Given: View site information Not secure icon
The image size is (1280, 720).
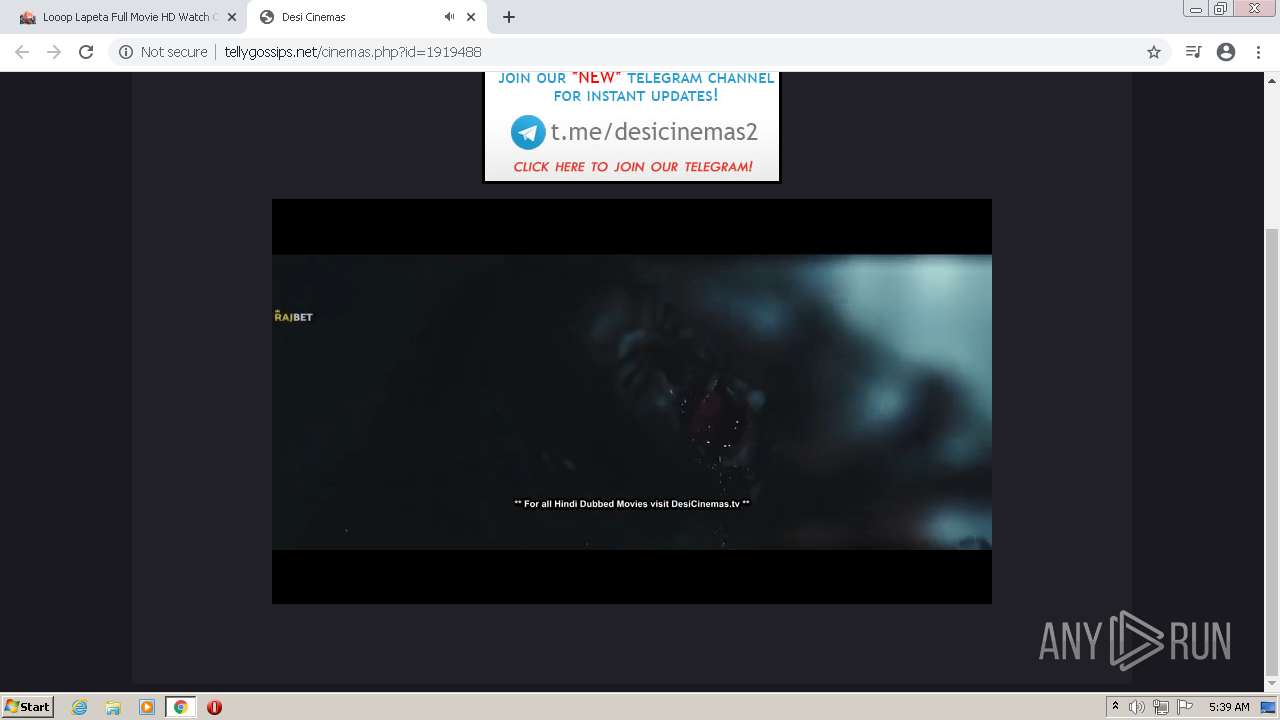Looking at the screenshot, I should click(x=126, y=52).
